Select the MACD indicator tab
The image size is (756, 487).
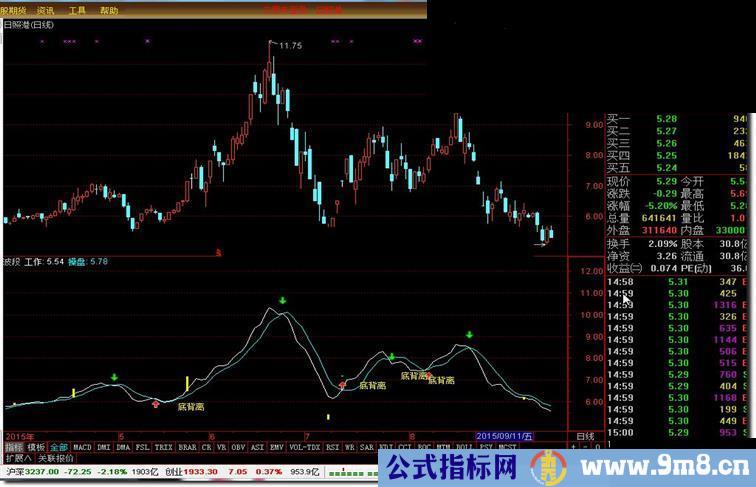[82, 447]
